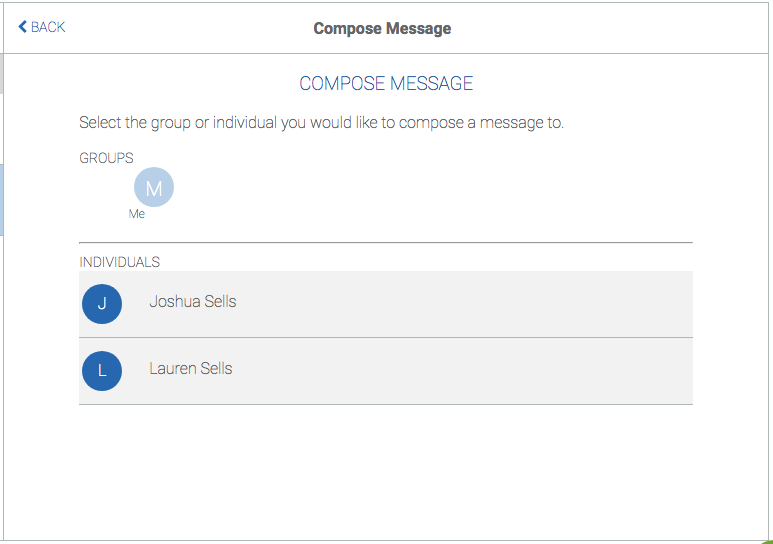773x544 pixels.
Task: Click the GROUPS section label
Action: (x=106, y=158)
